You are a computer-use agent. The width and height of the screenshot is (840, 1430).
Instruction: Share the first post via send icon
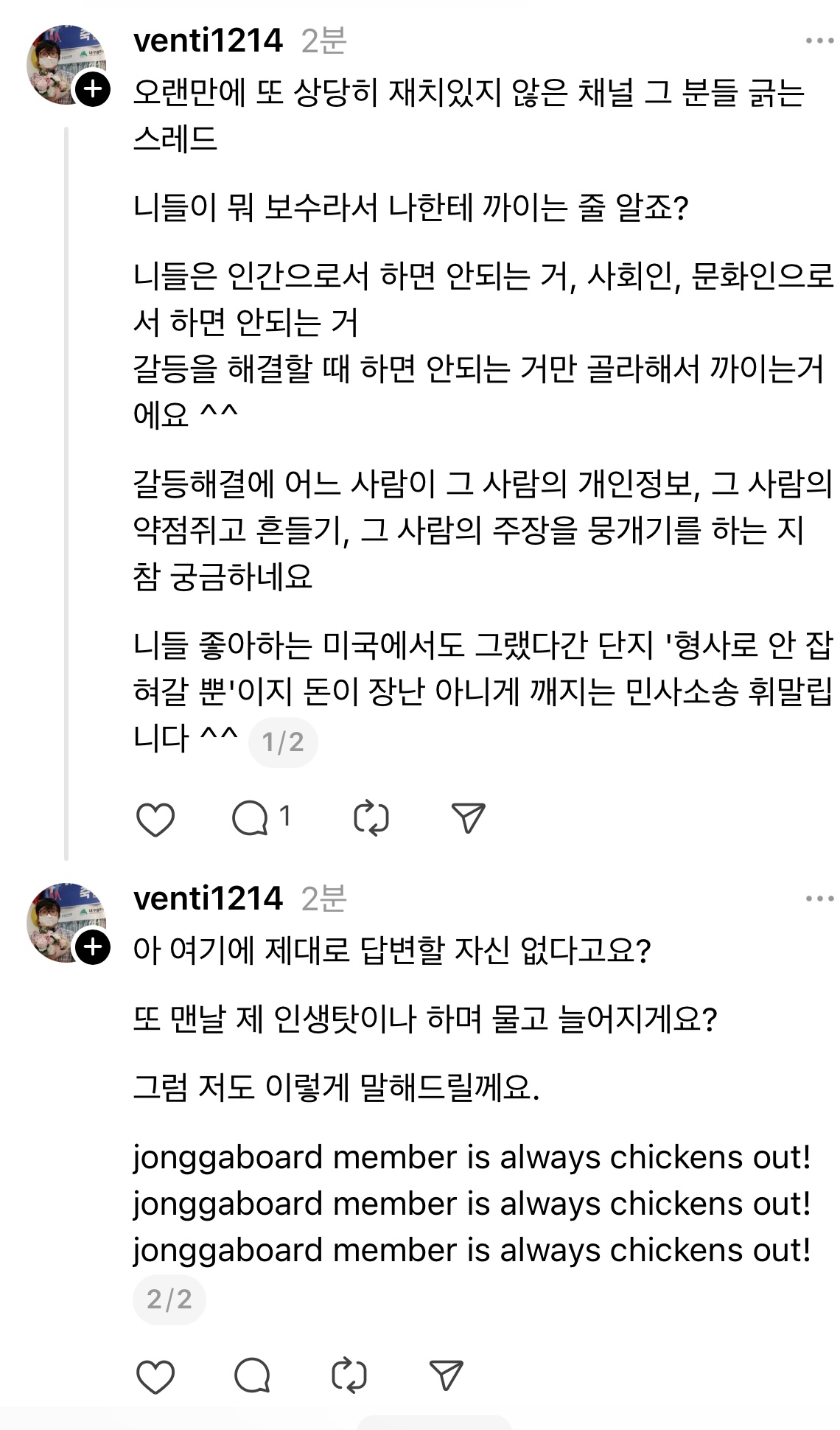468,818
